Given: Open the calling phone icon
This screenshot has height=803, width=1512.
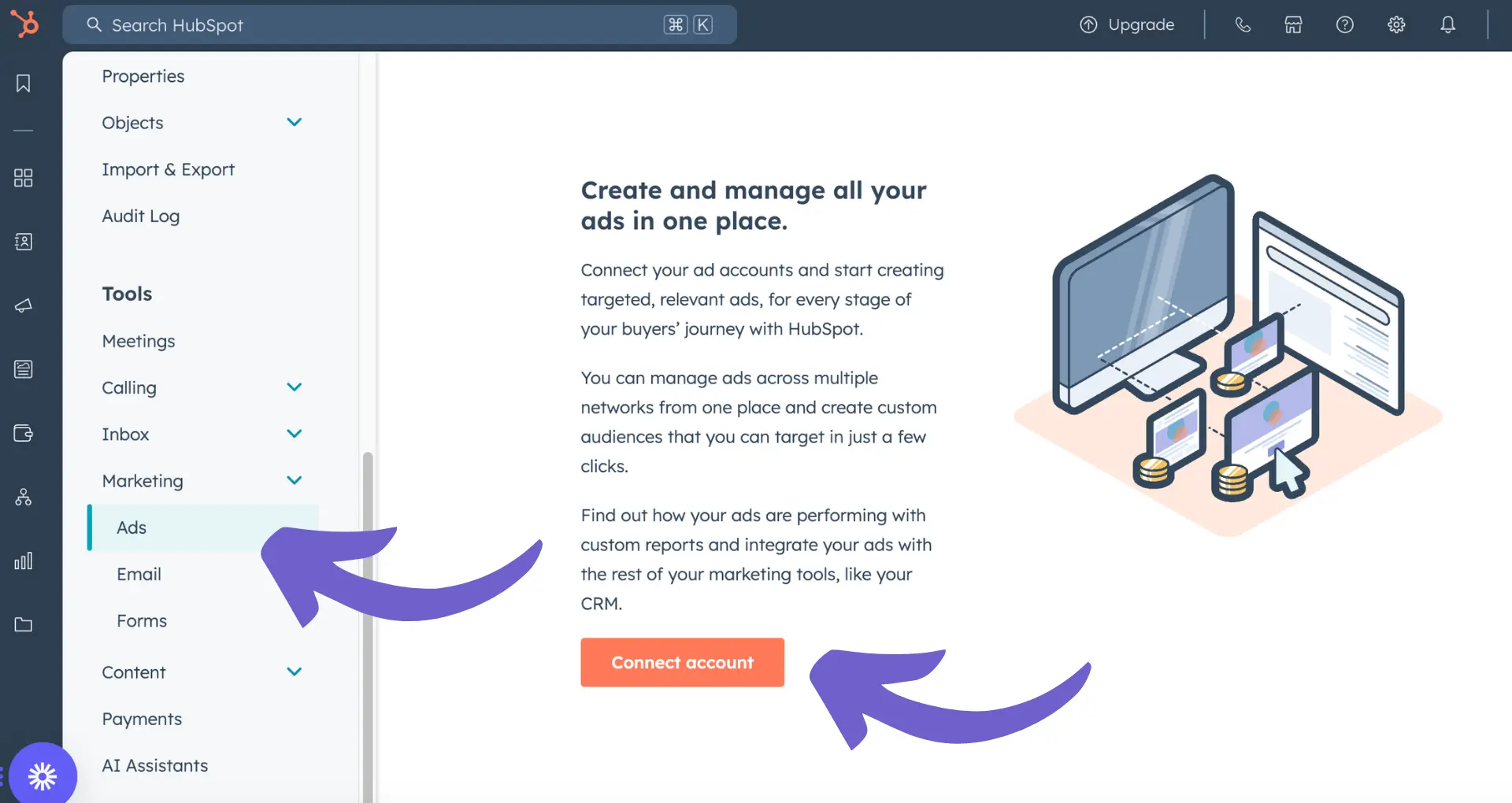Looking at the screenshot, I should tap(1243, 24).
